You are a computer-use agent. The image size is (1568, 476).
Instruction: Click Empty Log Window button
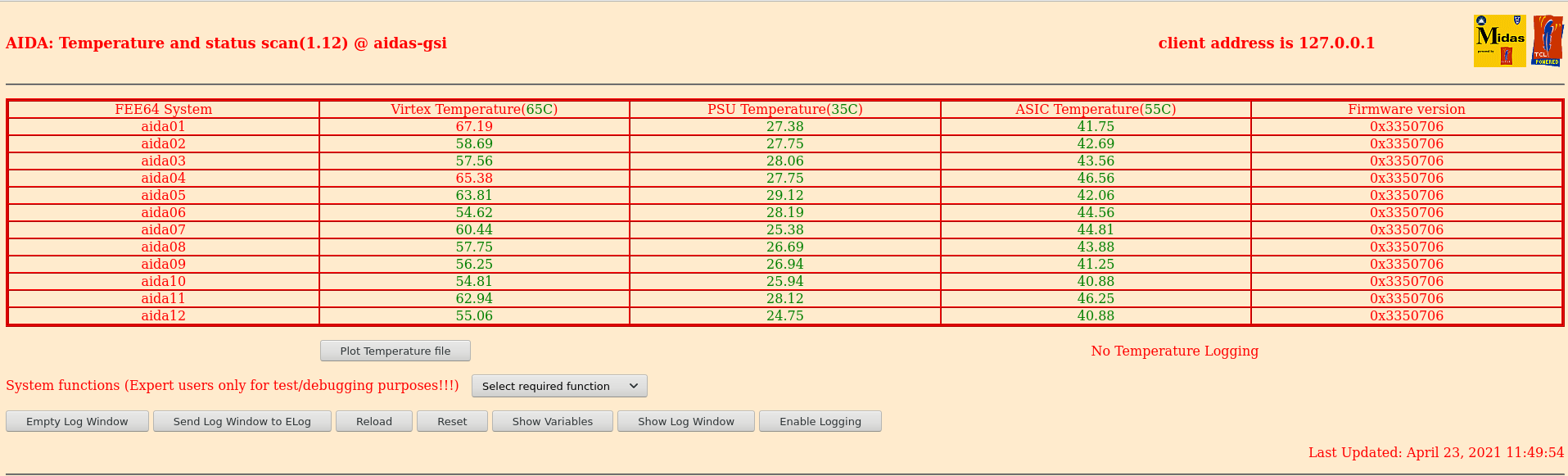[77, 421]
